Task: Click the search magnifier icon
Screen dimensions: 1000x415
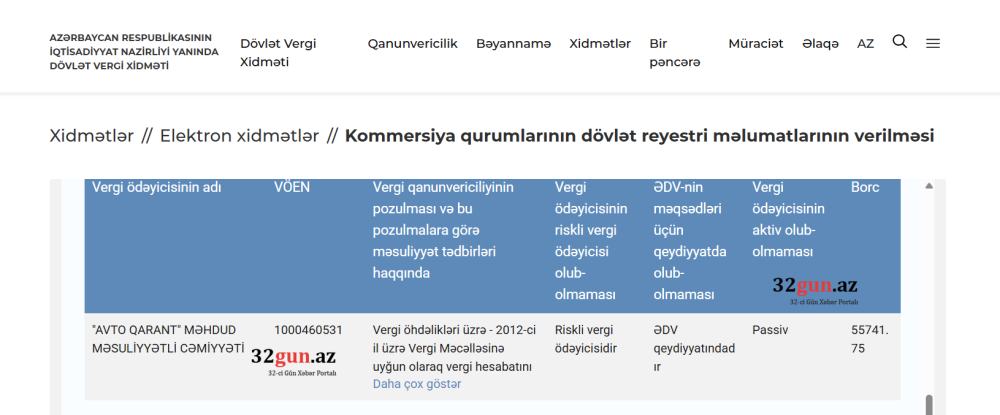Action: [899, 42]
